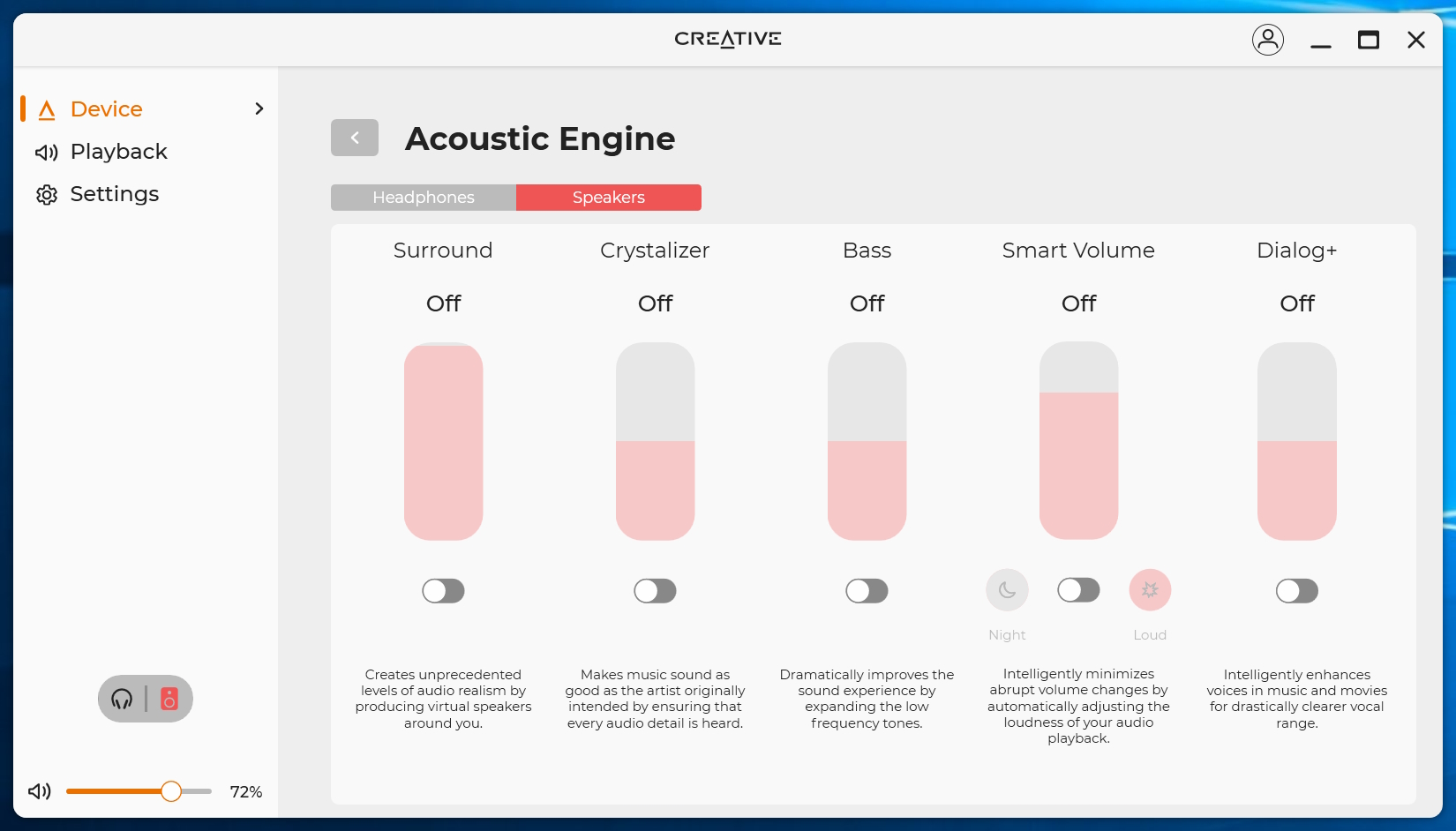Image resolution: width=1456 pixels, height=831 pixels.
Task: Adjust the master volume slider handle
Action: (x=171, y=791)
